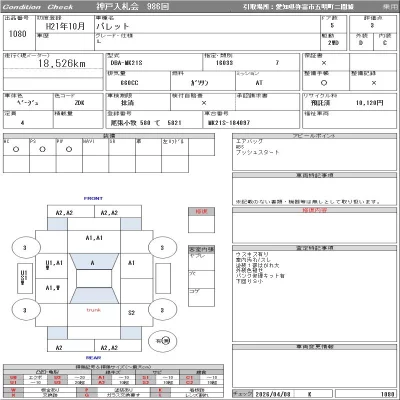Image resolution: width=400 pixels, height=400 pixels.
Task: Click the mileage '18,526km'
Action: tap(62, 63)
